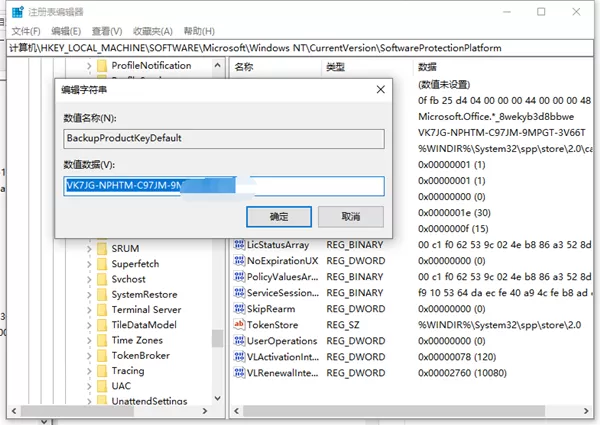Click values pane horizontal scroll left arrow
The width and height of the screenshot is (600, 425).
point(236,411)
